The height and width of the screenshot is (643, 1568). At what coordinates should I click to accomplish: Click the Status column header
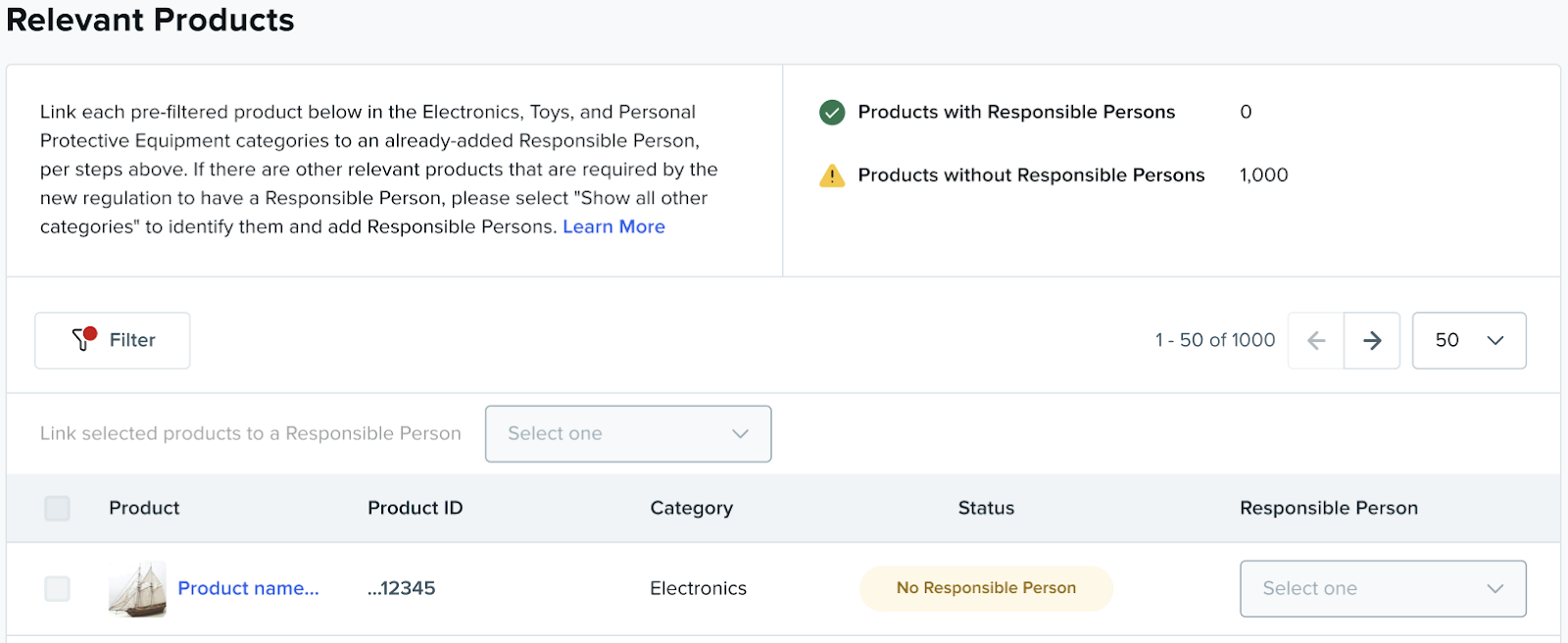986,508
